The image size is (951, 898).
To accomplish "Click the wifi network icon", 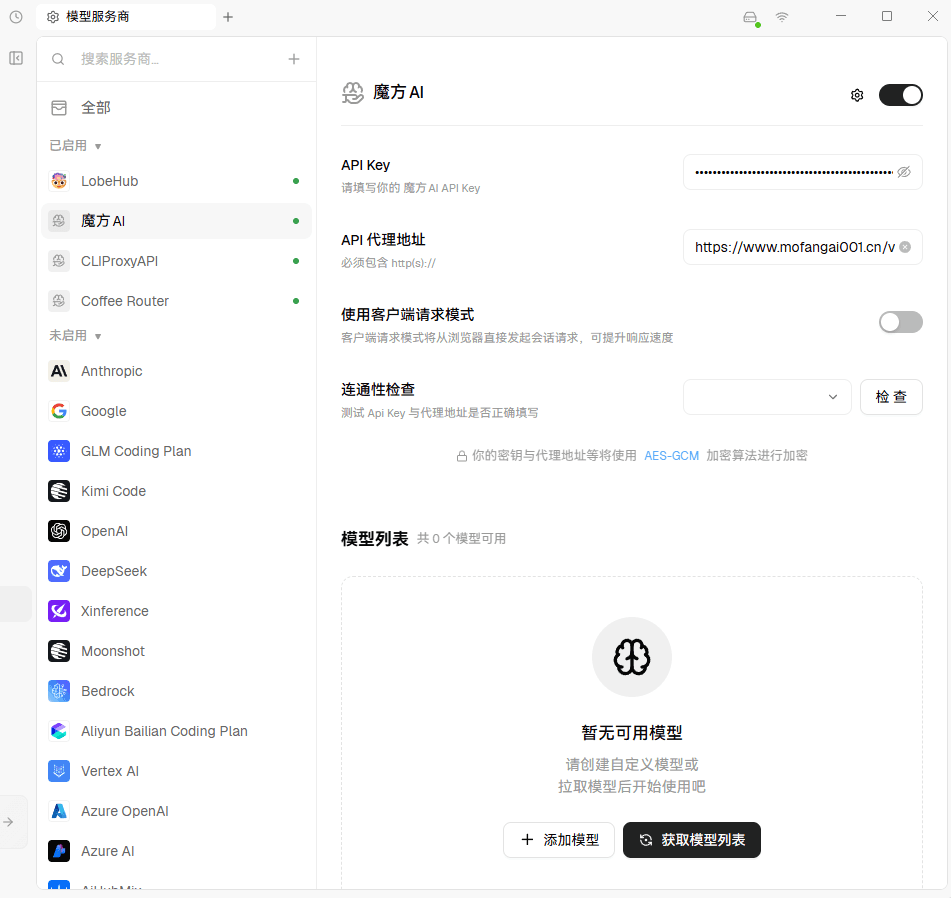I will point(782,17).
